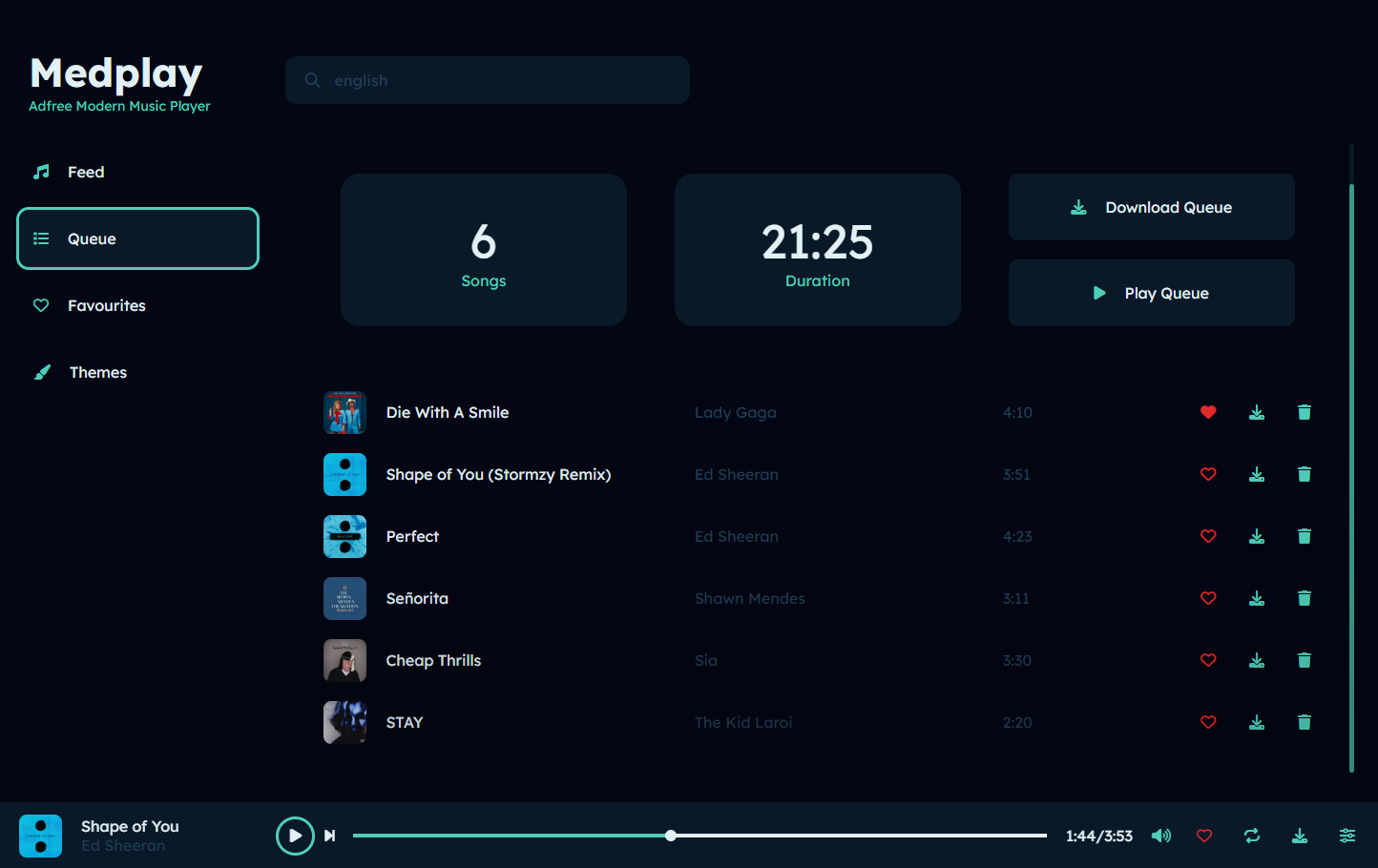Favourite the song Señorita
This screenshot has height=868, width=1378.
point(1208,598)
